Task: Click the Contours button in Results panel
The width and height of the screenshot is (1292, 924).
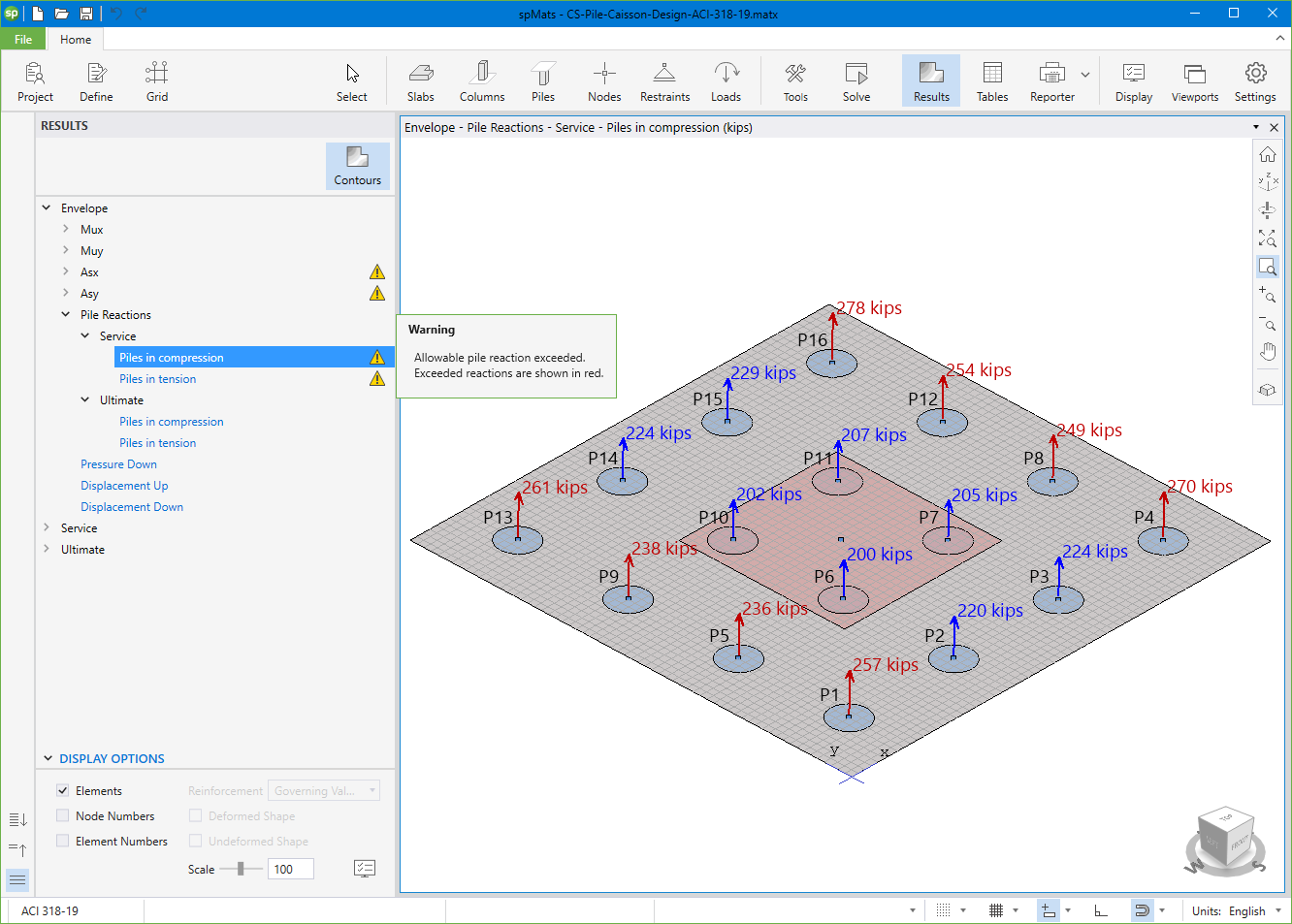Action: pyautogui.click(x=357, y=166)
